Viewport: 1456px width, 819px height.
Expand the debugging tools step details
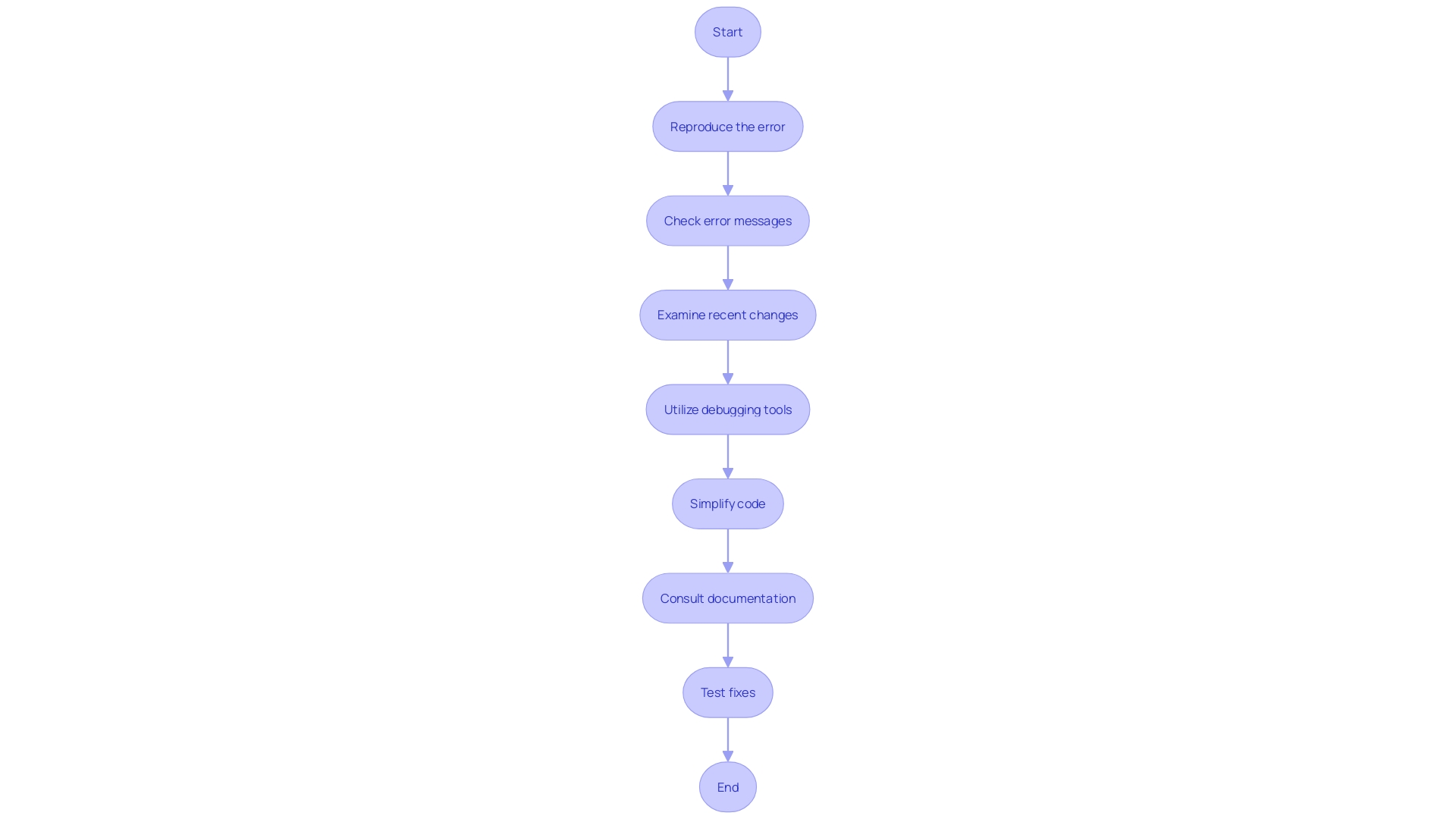[x=728, y=409]
